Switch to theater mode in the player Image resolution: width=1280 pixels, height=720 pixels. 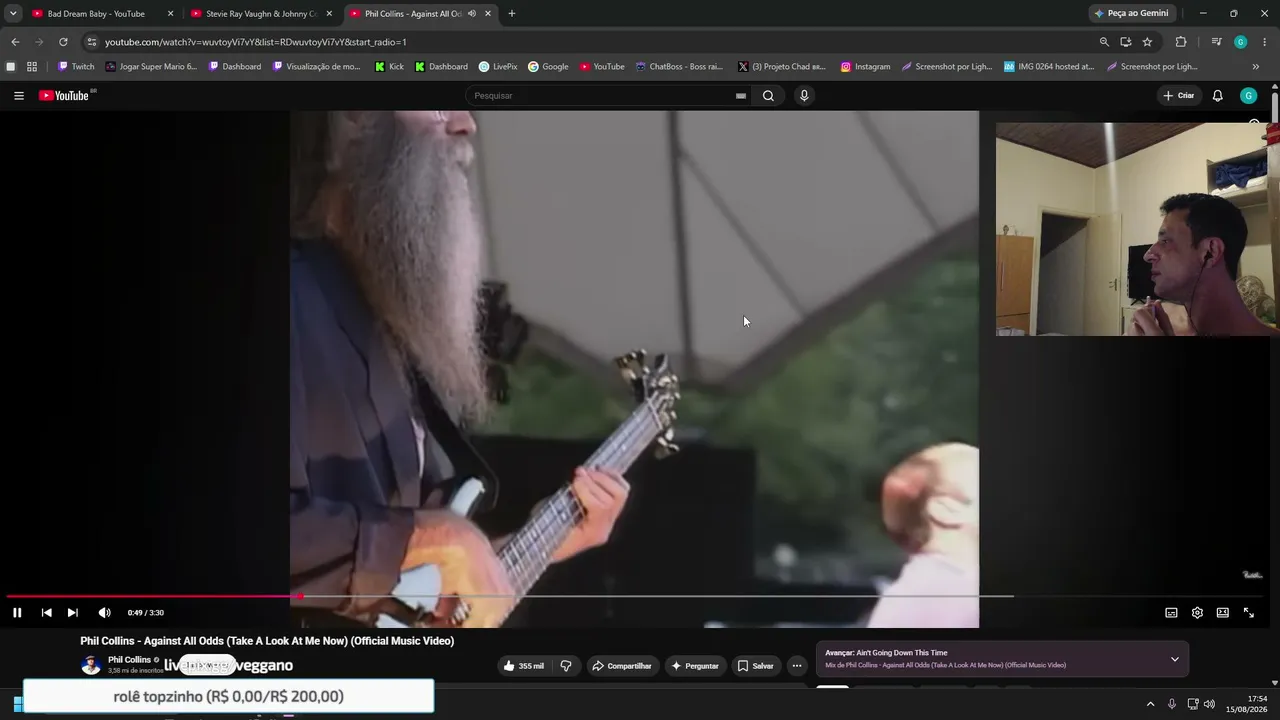coord(1222,613)
